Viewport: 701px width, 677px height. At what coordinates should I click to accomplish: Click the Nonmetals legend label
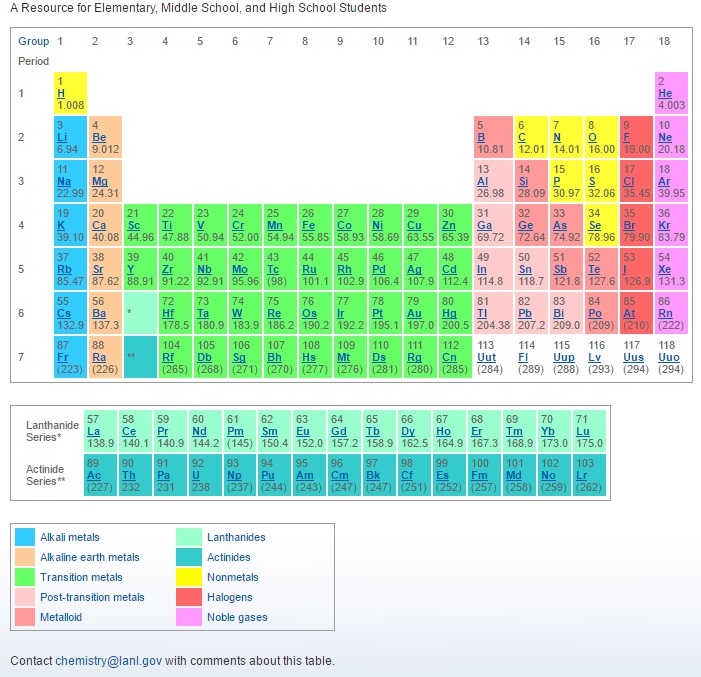(232, 577)
